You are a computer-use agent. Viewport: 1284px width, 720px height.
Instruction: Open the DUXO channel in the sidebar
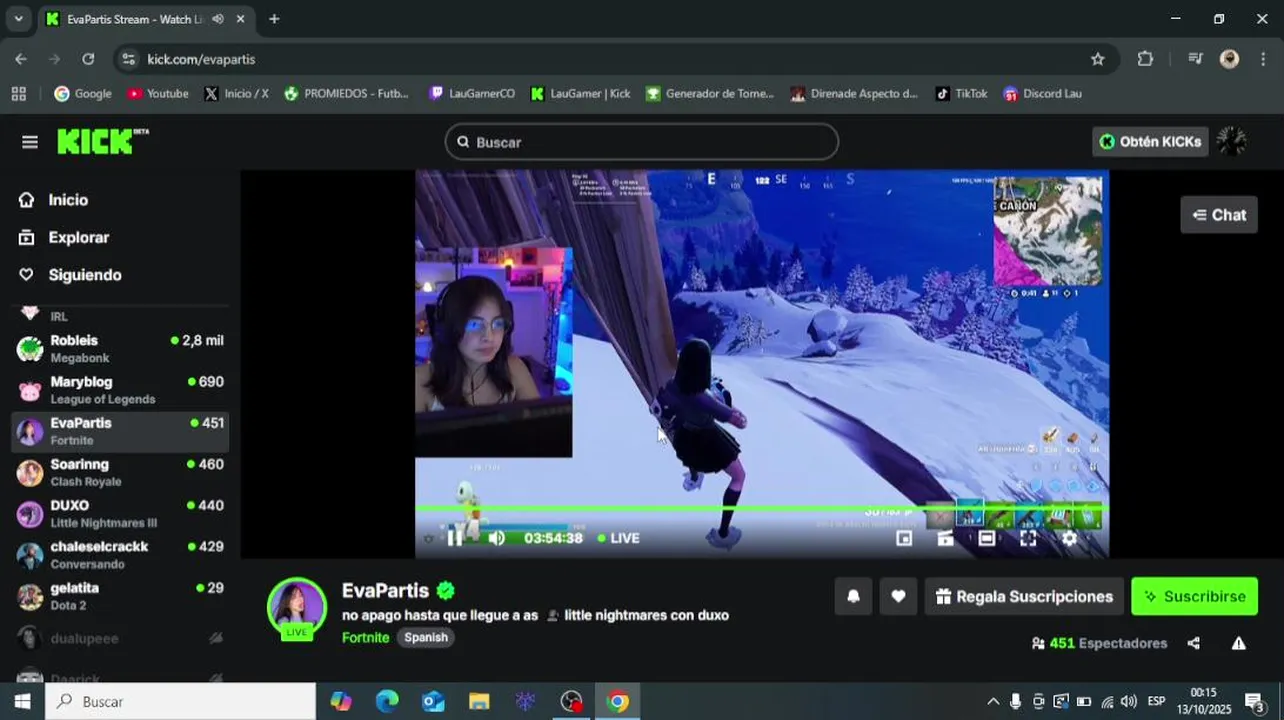[x=120, y=513]
